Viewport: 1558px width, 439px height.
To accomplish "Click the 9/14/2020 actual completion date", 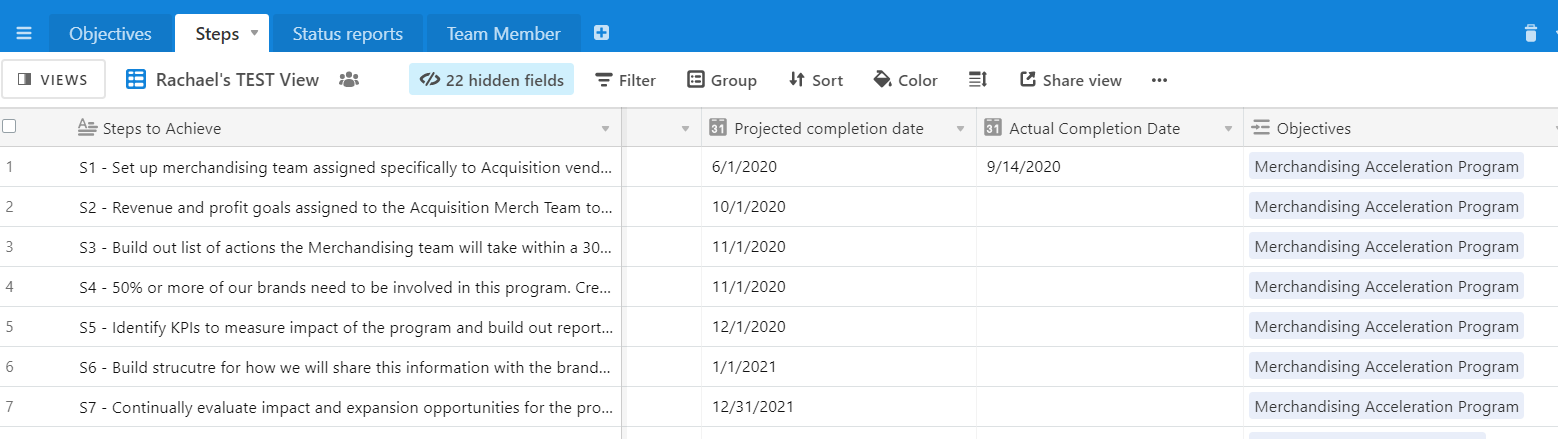I will [1110, 167].
